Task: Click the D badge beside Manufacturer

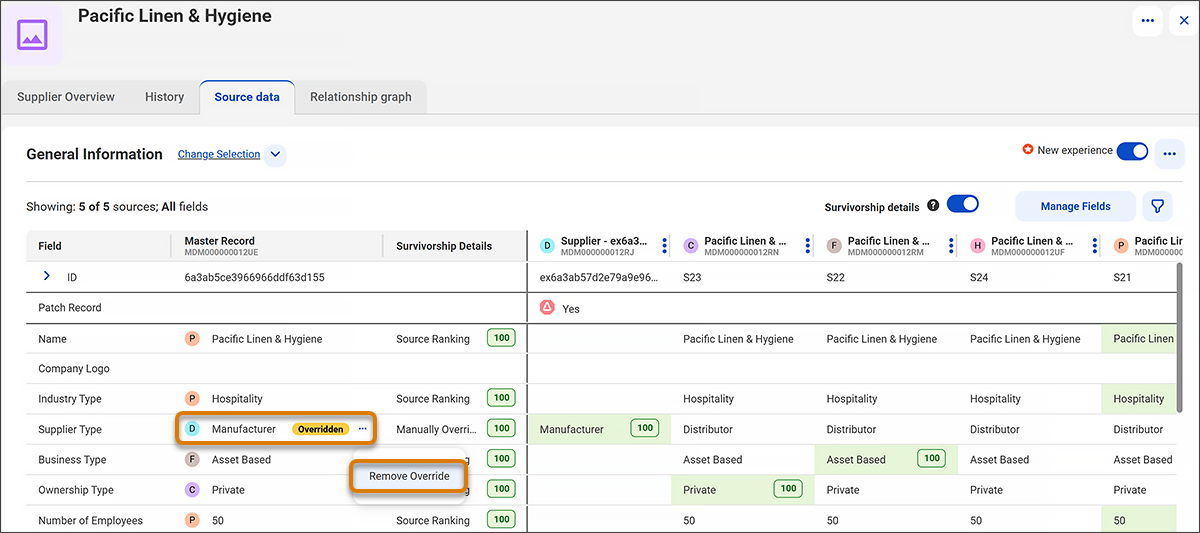Action: (x=192, y=429)
